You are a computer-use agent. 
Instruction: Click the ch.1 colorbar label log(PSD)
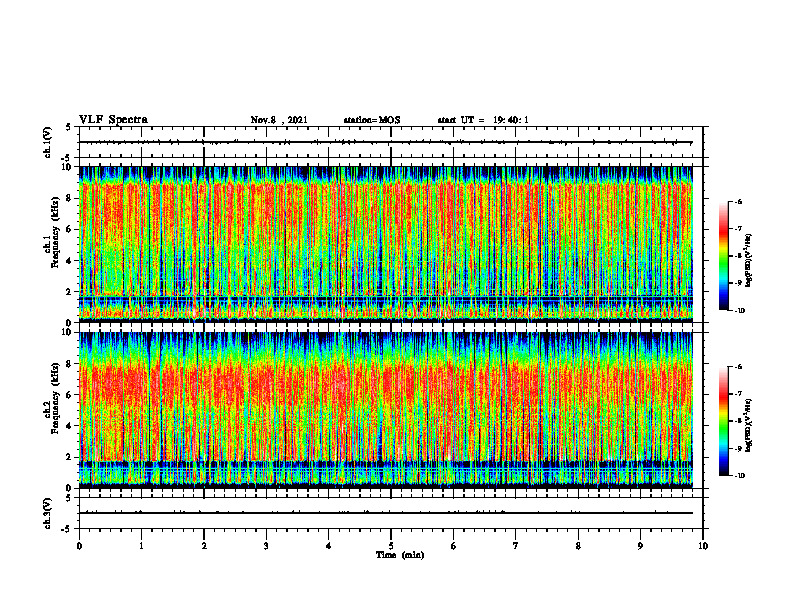[749, 260]
